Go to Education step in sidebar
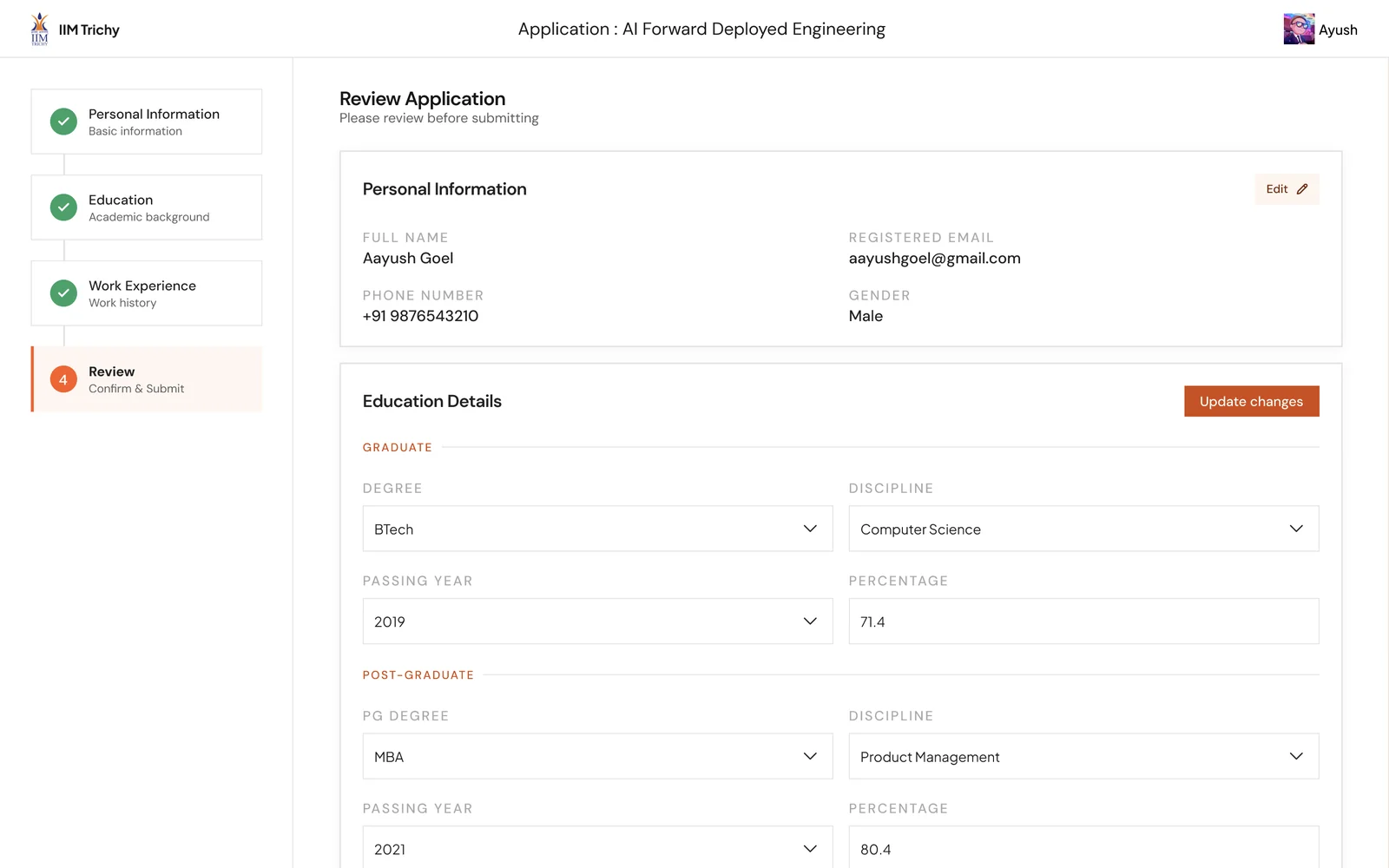The width and height of the screenshot is (1389, 868). [147, 207]
